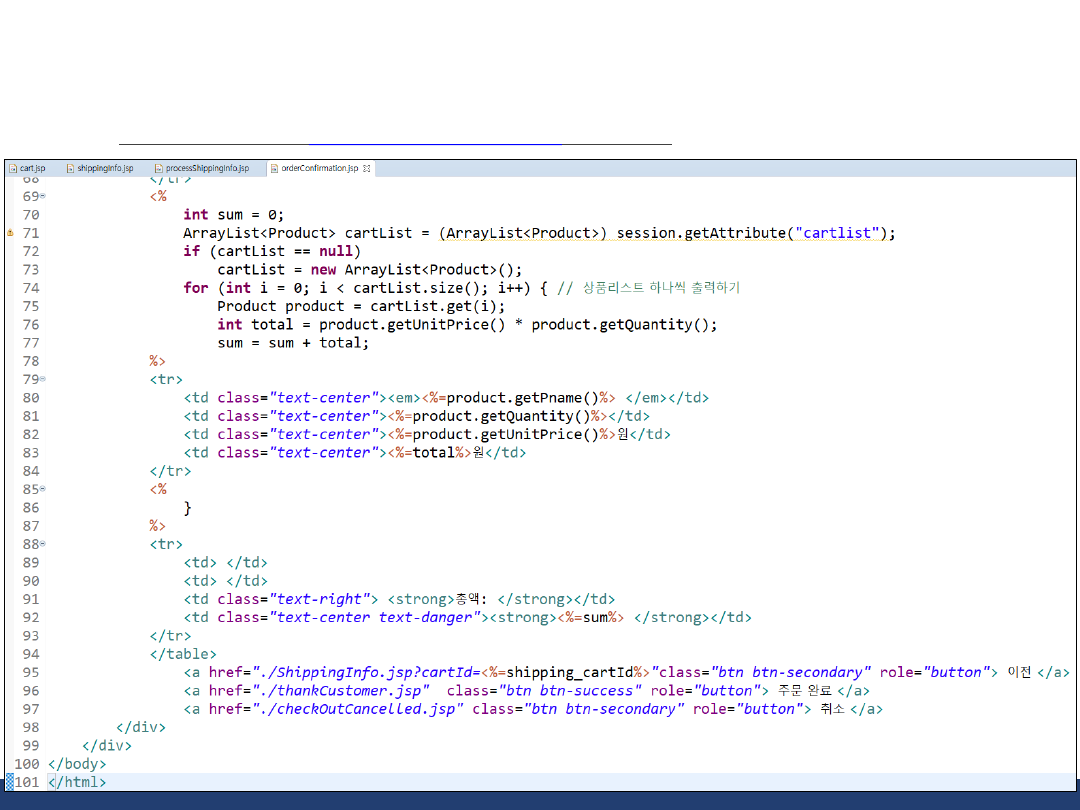Click the "int sum = 0;" statement
Viewport: 1080px width, 810px height.
(234, 214)
